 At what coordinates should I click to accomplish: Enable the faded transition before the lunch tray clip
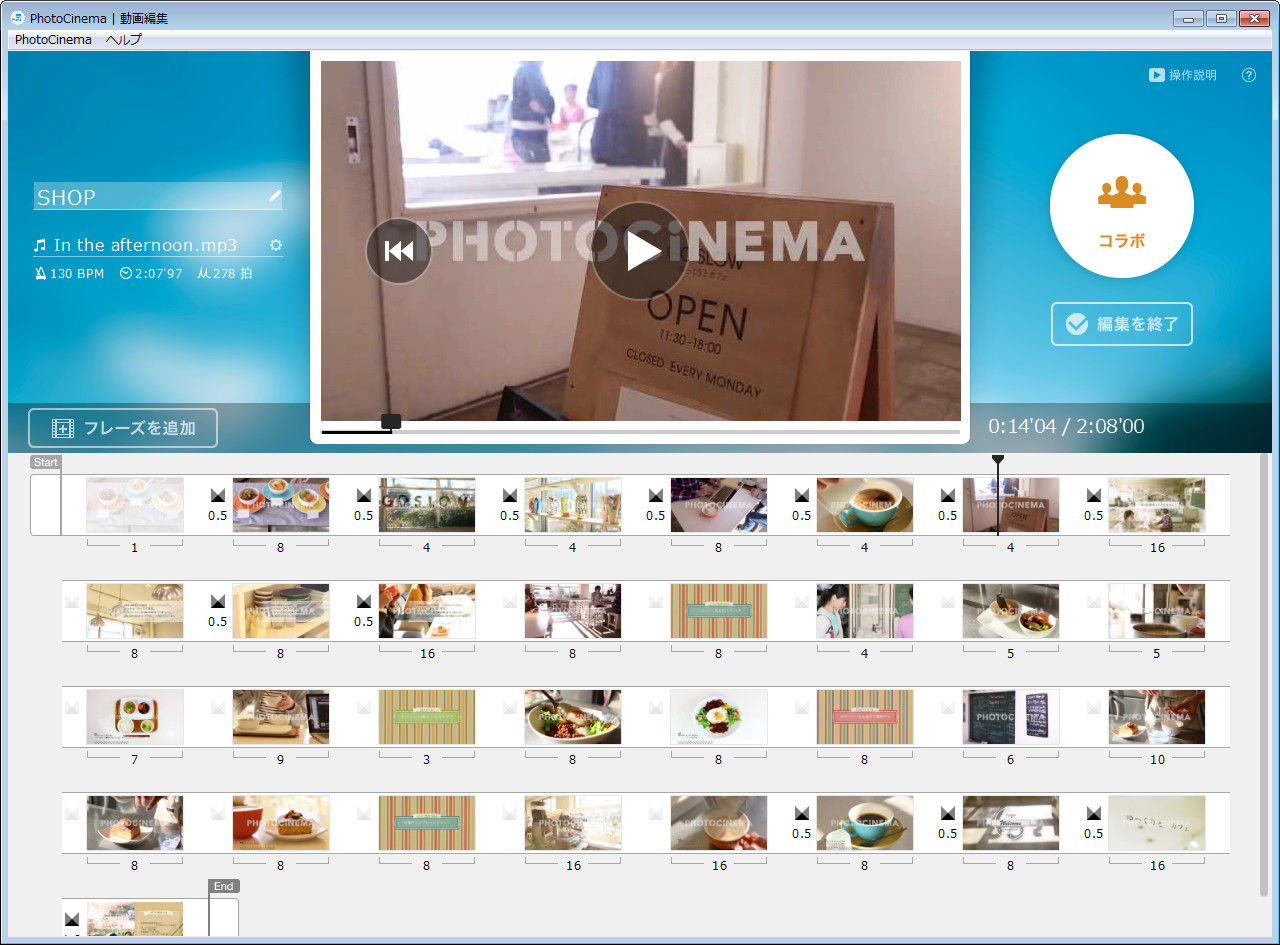72,707
